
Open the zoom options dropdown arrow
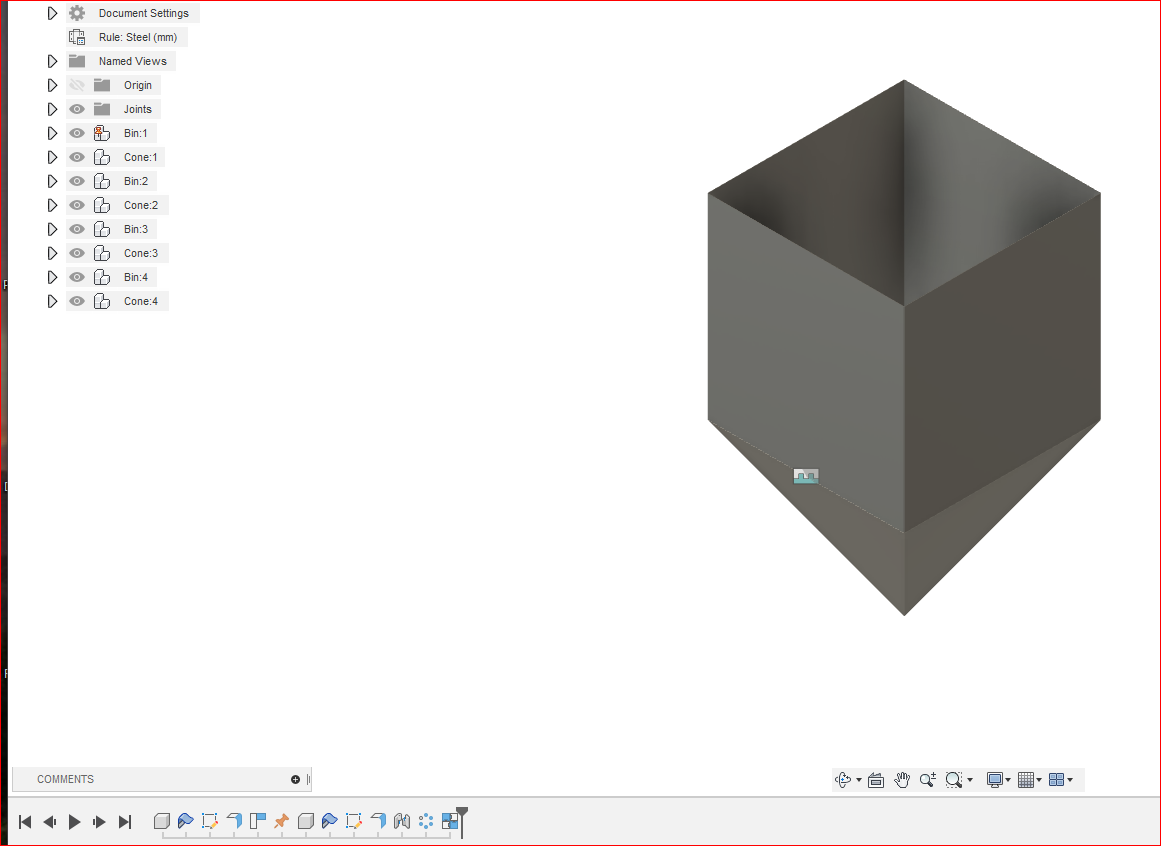tap(970, 780)
